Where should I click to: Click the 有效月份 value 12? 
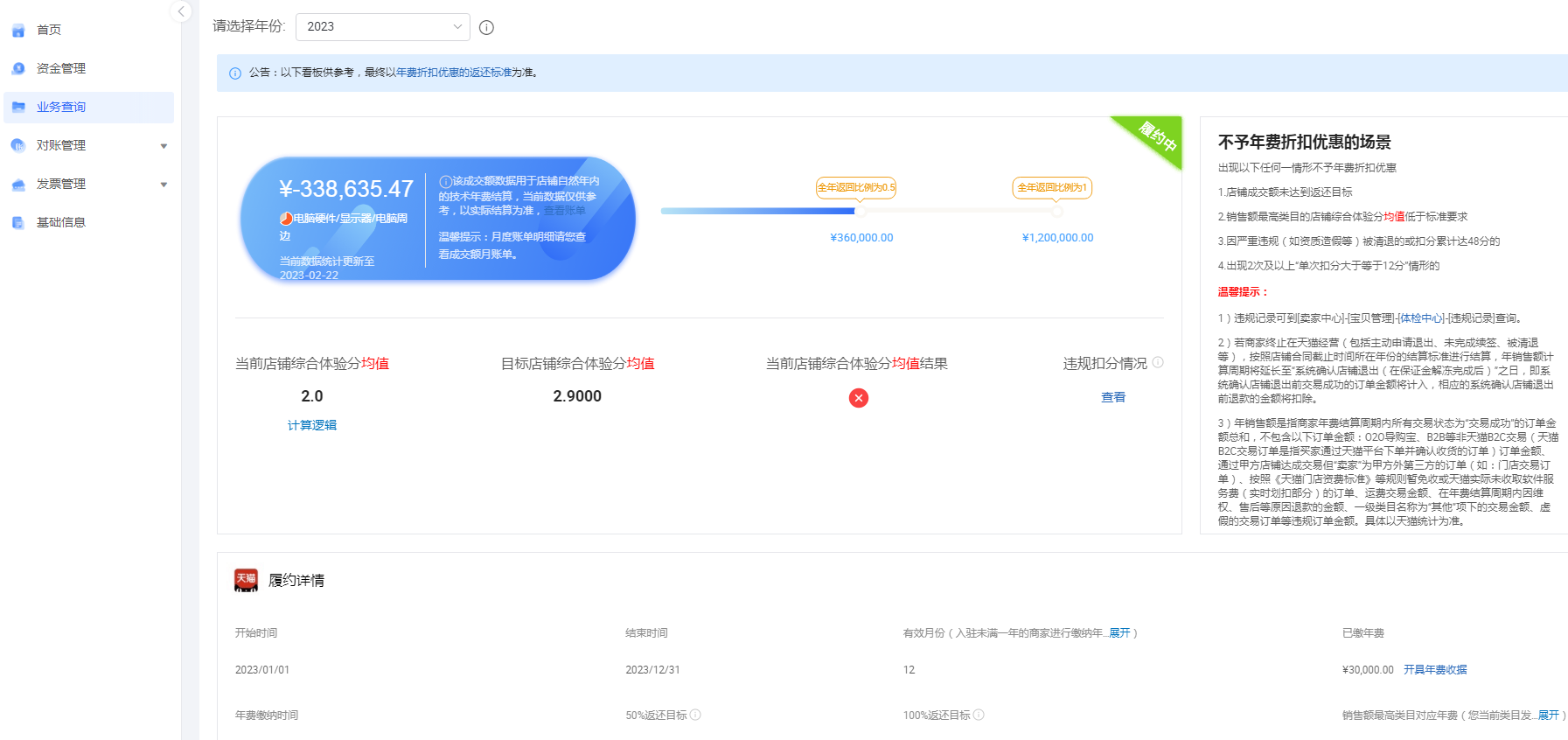(x=909, y=670)
